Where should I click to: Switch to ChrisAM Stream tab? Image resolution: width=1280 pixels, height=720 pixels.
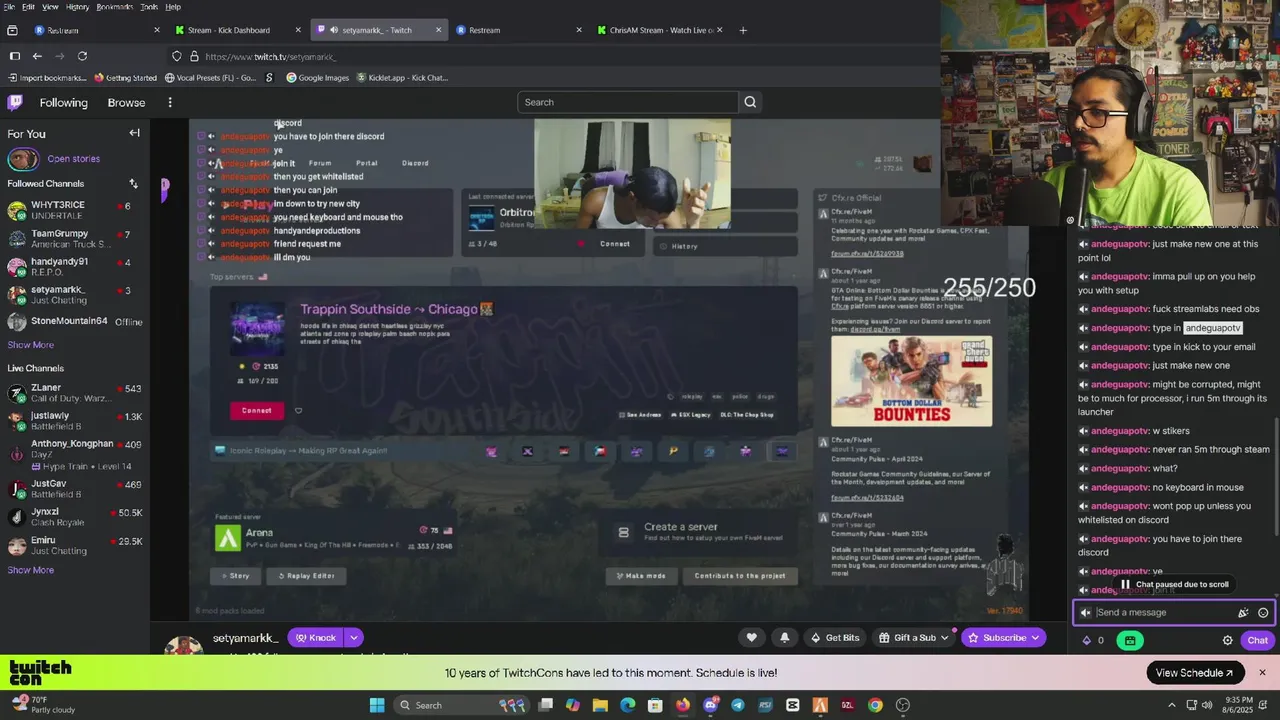click(661, 30)
